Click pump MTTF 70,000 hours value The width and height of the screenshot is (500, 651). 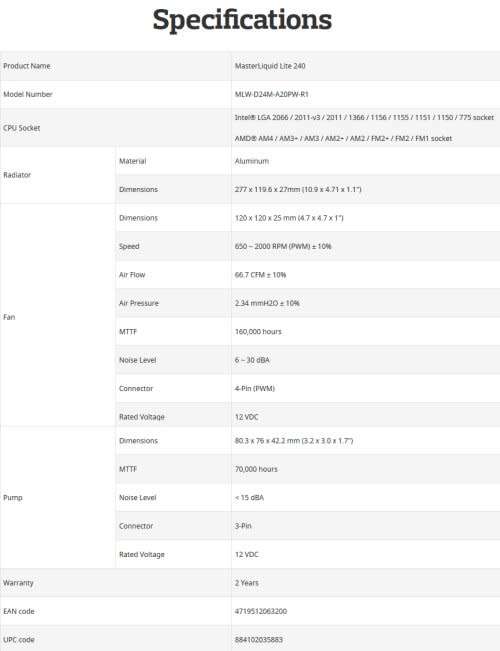(x=256, y=469)
